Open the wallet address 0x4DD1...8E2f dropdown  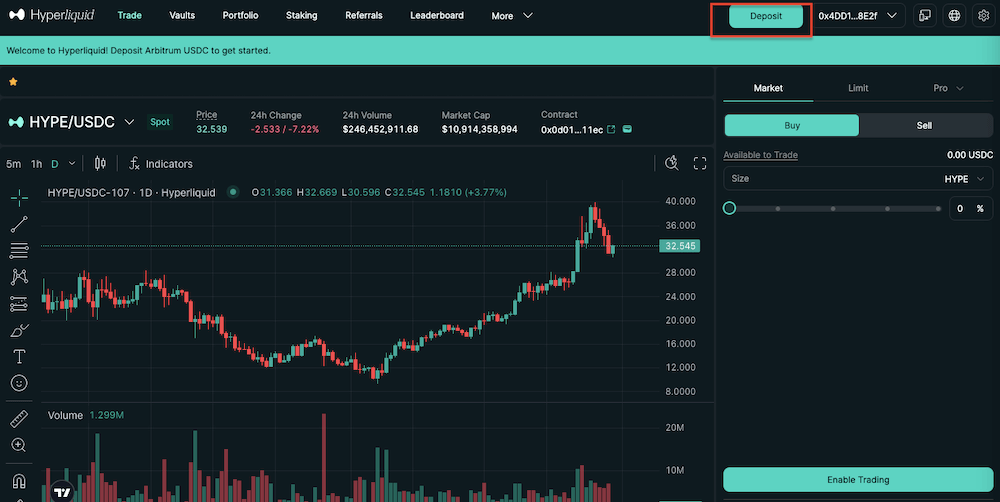tap(857, 16)
